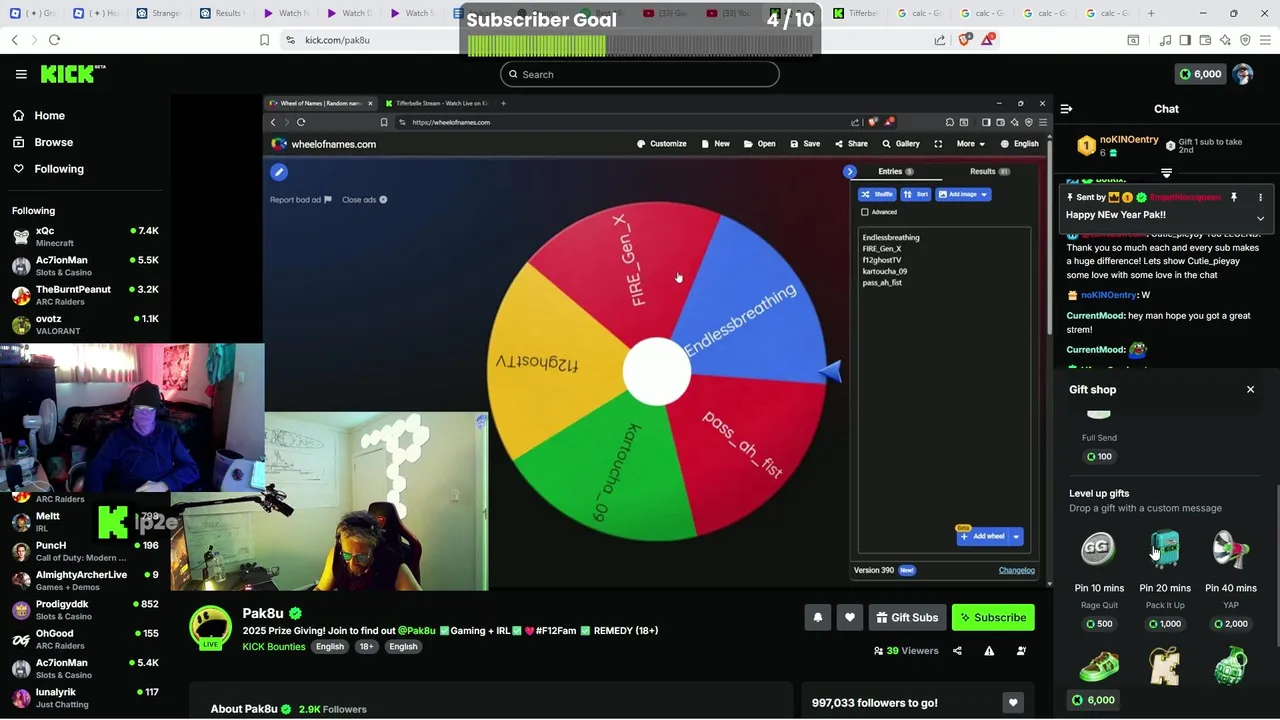Click Pak8u channel avatar

(x=211, y=627)
